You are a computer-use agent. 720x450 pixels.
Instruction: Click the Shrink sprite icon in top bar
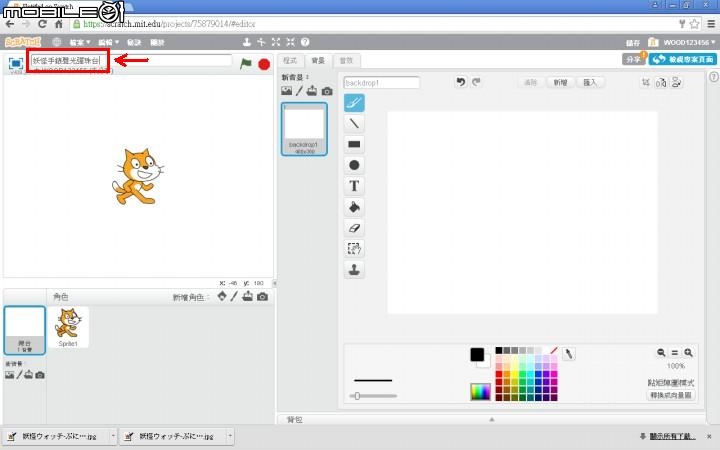[x=291, y=42]
